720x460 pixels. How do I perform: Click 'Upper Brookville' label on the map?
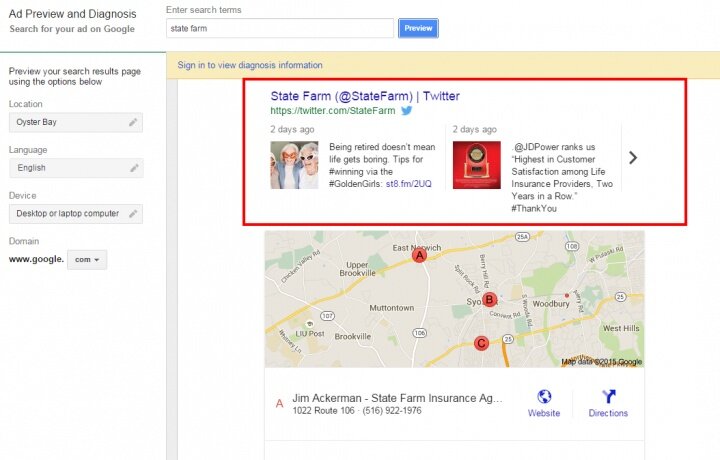pos(357,269)
